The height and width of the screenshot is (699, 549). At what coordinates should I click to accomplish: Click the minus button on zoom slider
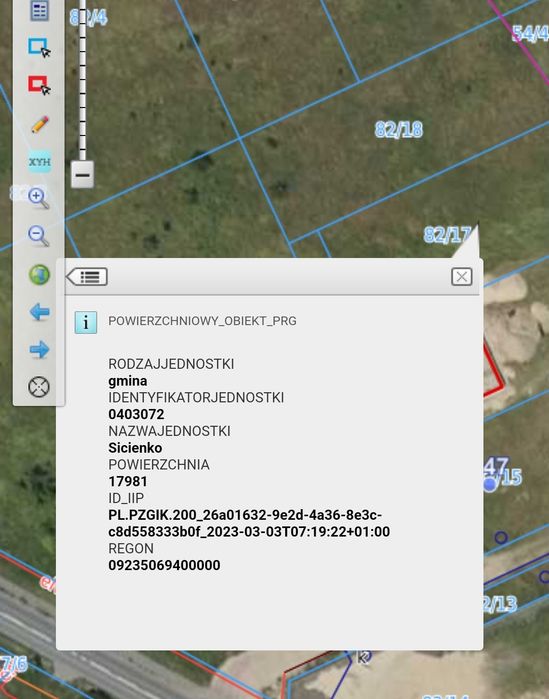pyautogui.click(x=82, y=175)
